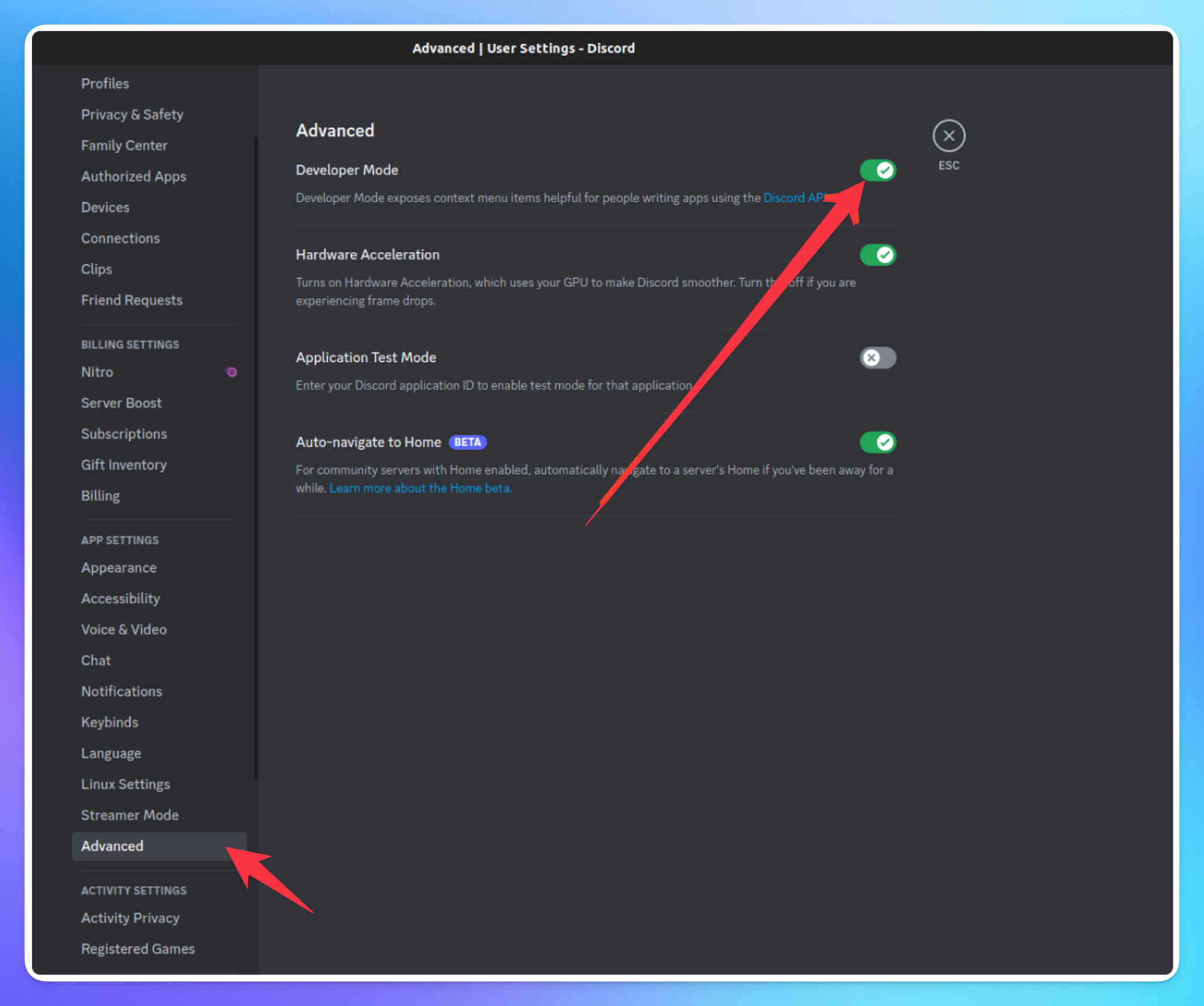
Task: Click the Nitro badge icon in sidebar
Action: (x=231, y=372)
